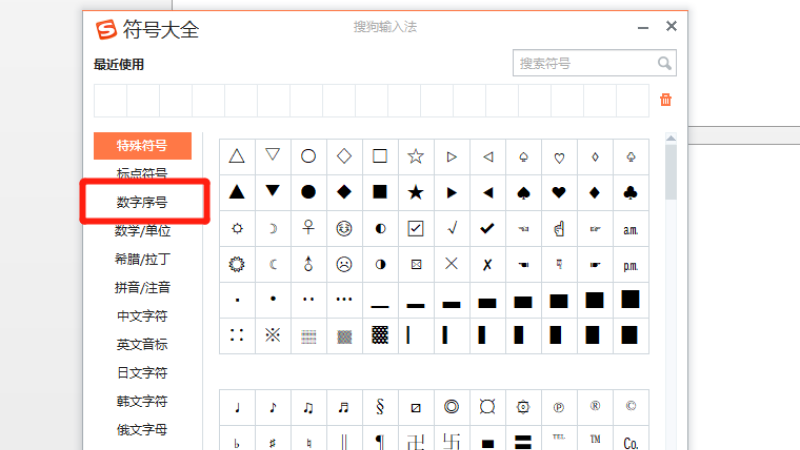800x450 pixels.
Task: Insert the square root check symbol
Action: 452,229
